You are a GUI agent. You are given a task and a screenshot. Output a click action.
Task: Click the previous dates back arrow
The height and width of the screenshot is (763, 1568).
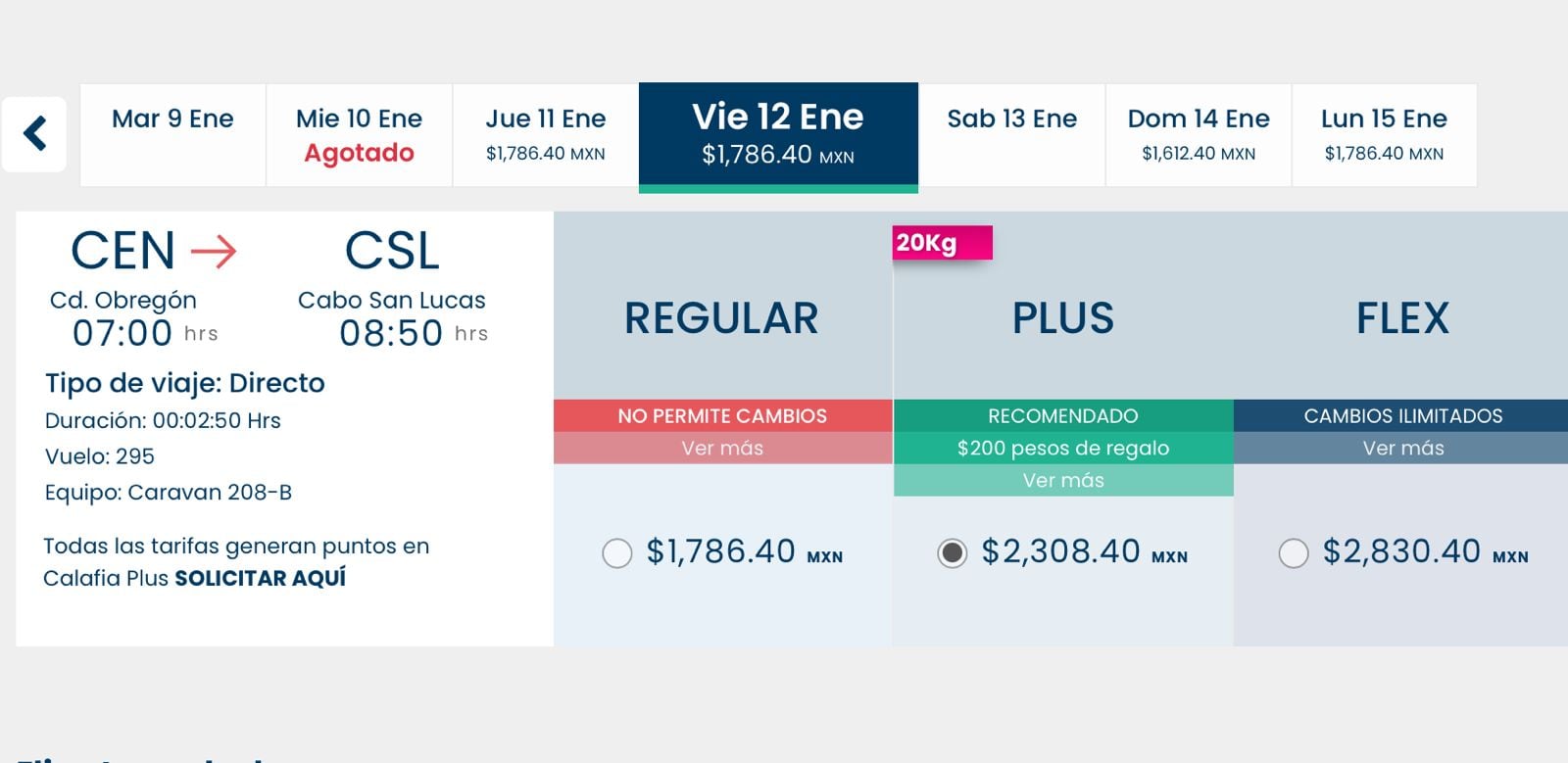tap(35, 134)
